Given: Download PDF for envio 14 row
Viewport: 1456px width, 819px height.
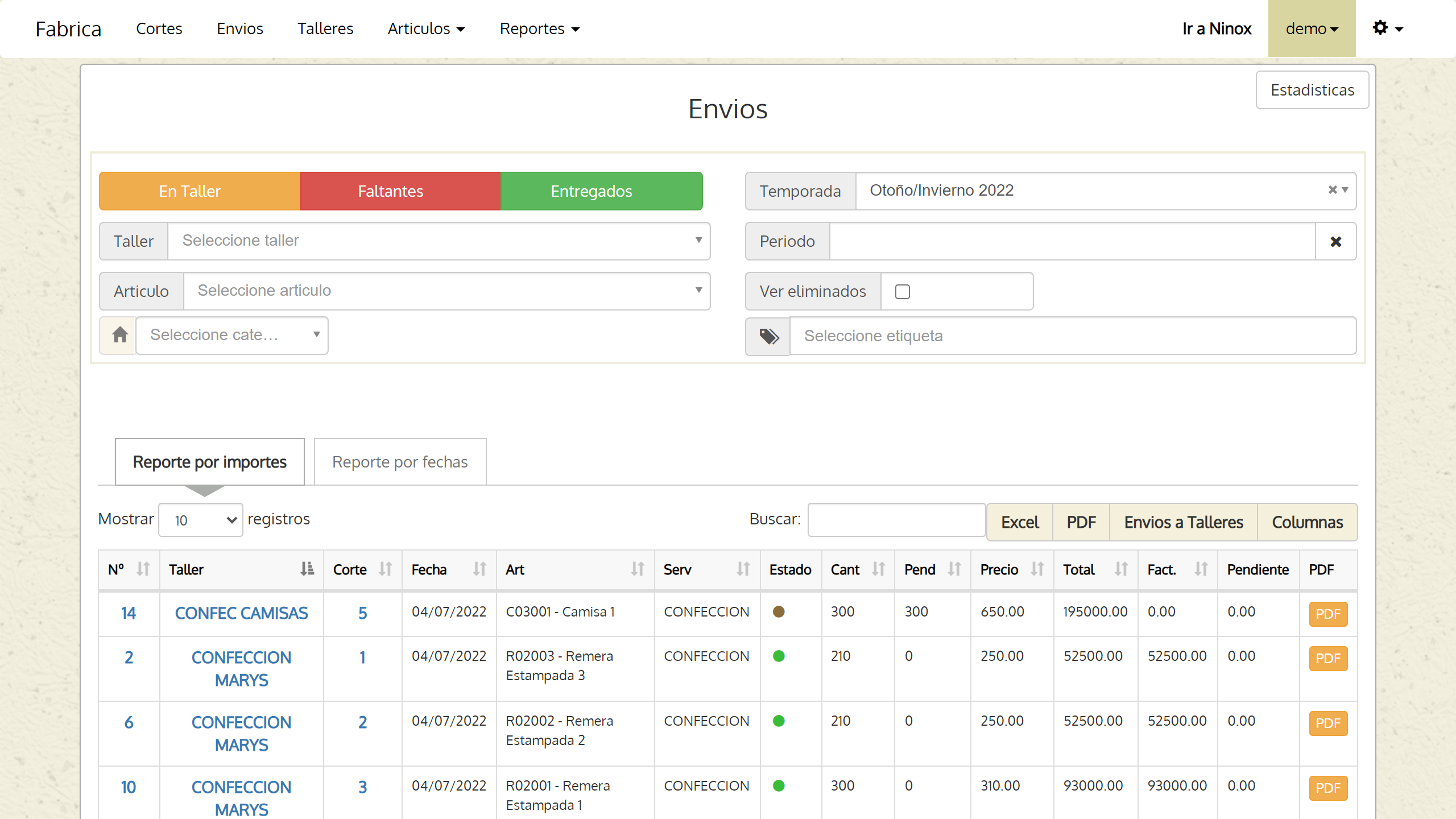Looking at the screenshot, I should click(1328, 614).
